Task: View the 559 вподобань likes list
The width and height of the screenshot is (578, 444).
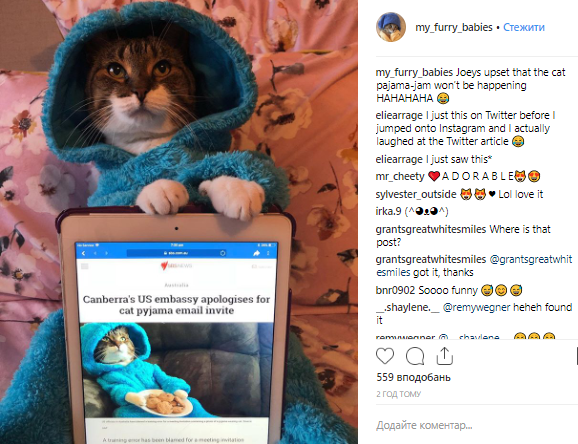Action: pos(413,378)
